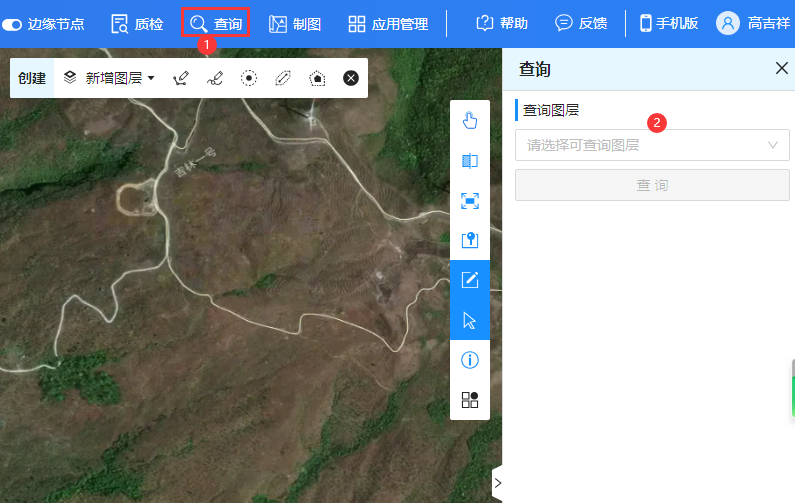Collapse the side panel using arrow
The height and width of the screenshot is (503, 795).
pos(497,483)
